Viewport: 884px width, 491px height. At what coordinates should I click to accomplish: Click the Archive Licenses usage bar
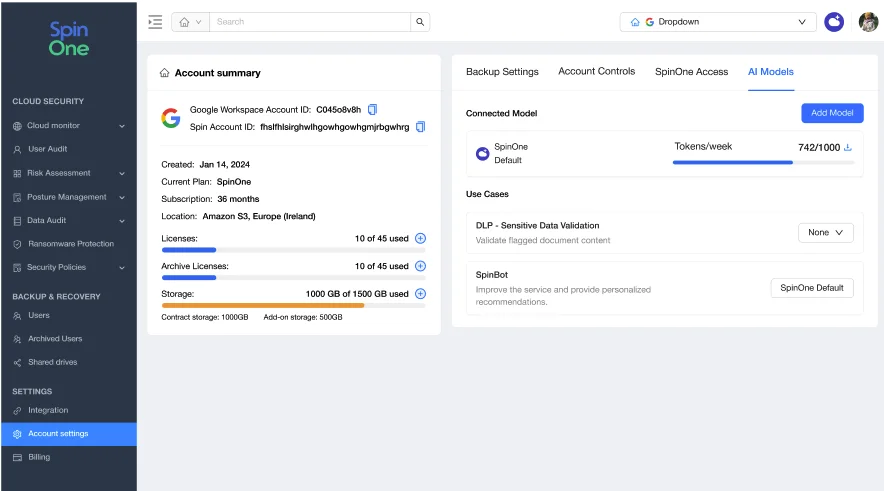click(293, 277)
